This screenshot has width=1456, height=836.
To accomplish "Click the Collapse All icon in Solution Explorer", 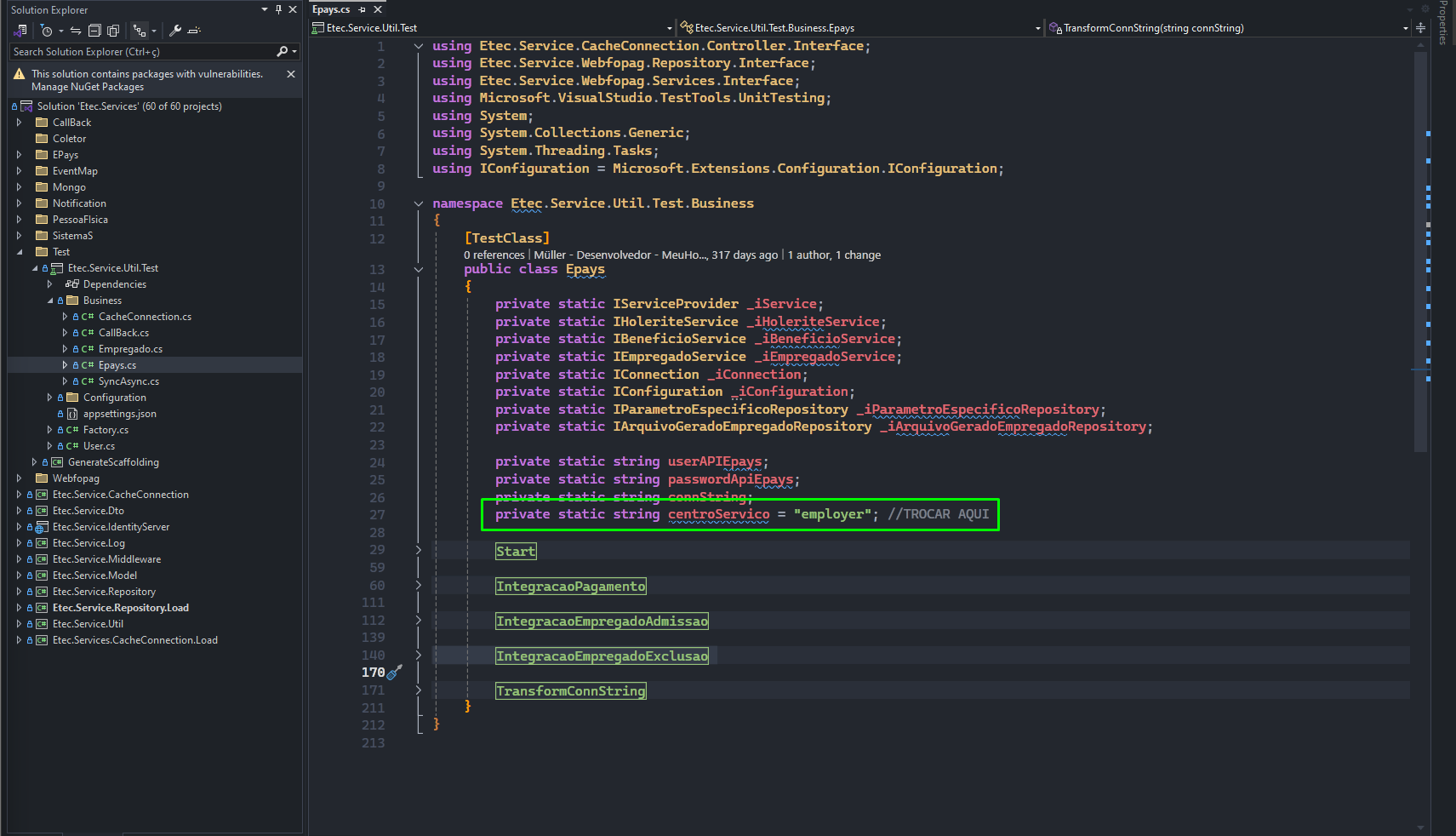I will (94, 31).
